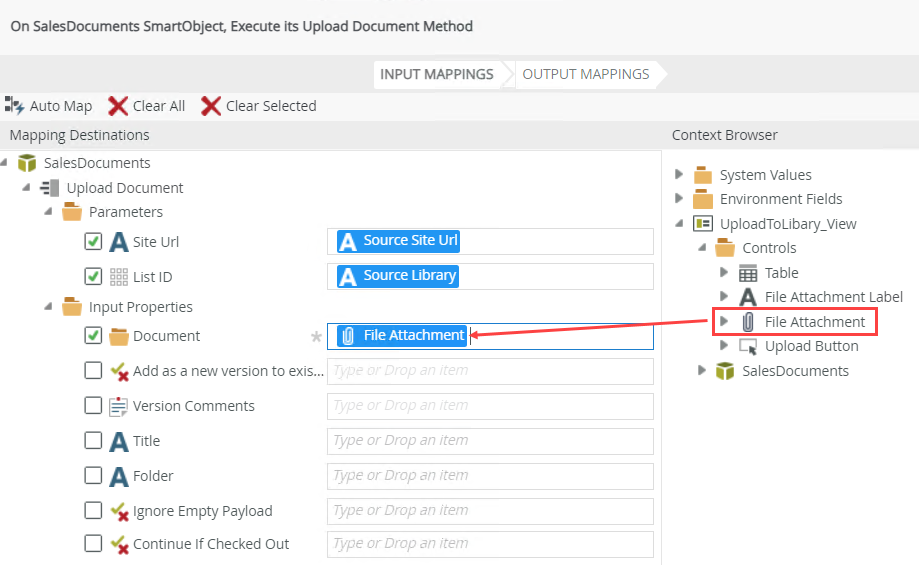Tick the Folder property checkbox

pyautogui.click(x=93, y=476)
